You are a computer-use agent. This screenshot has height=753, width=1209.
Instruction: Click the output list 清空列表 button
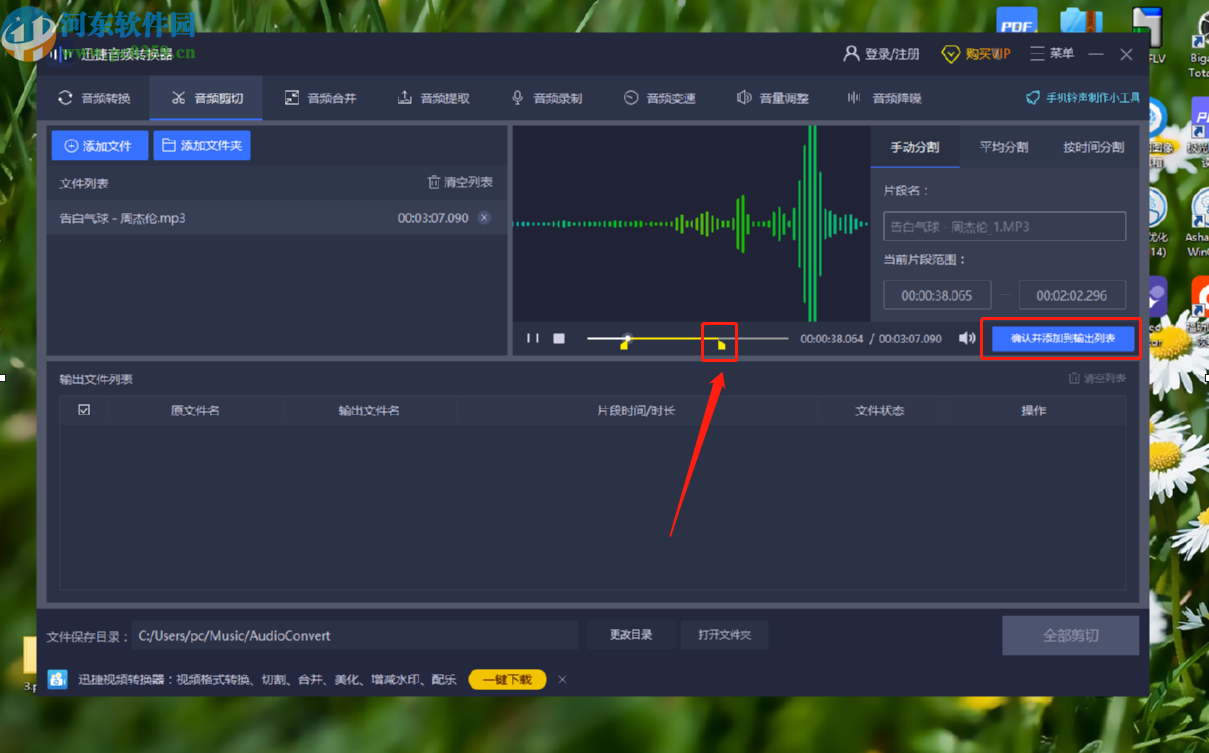1097,378
